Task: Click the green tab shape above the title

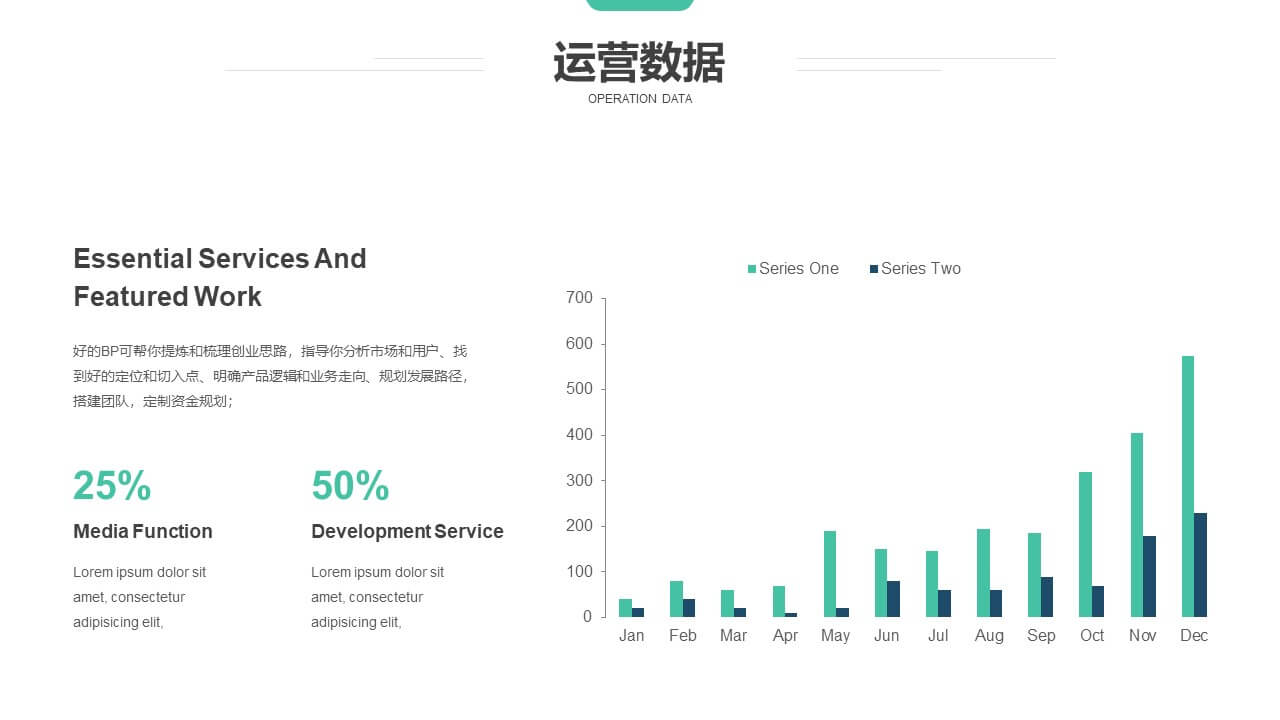Action: (x=640, y=5)
